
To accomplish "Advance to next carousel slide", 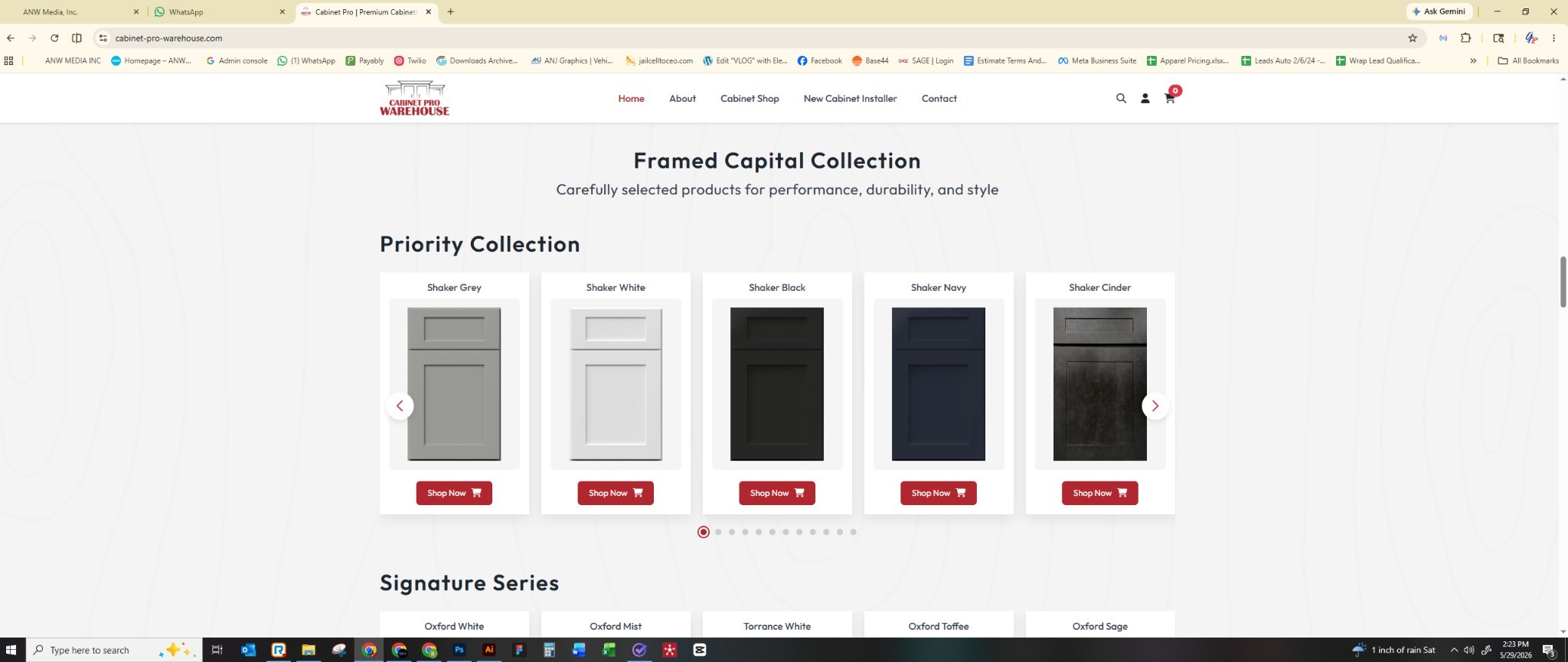I will (x=1155, y=406).
